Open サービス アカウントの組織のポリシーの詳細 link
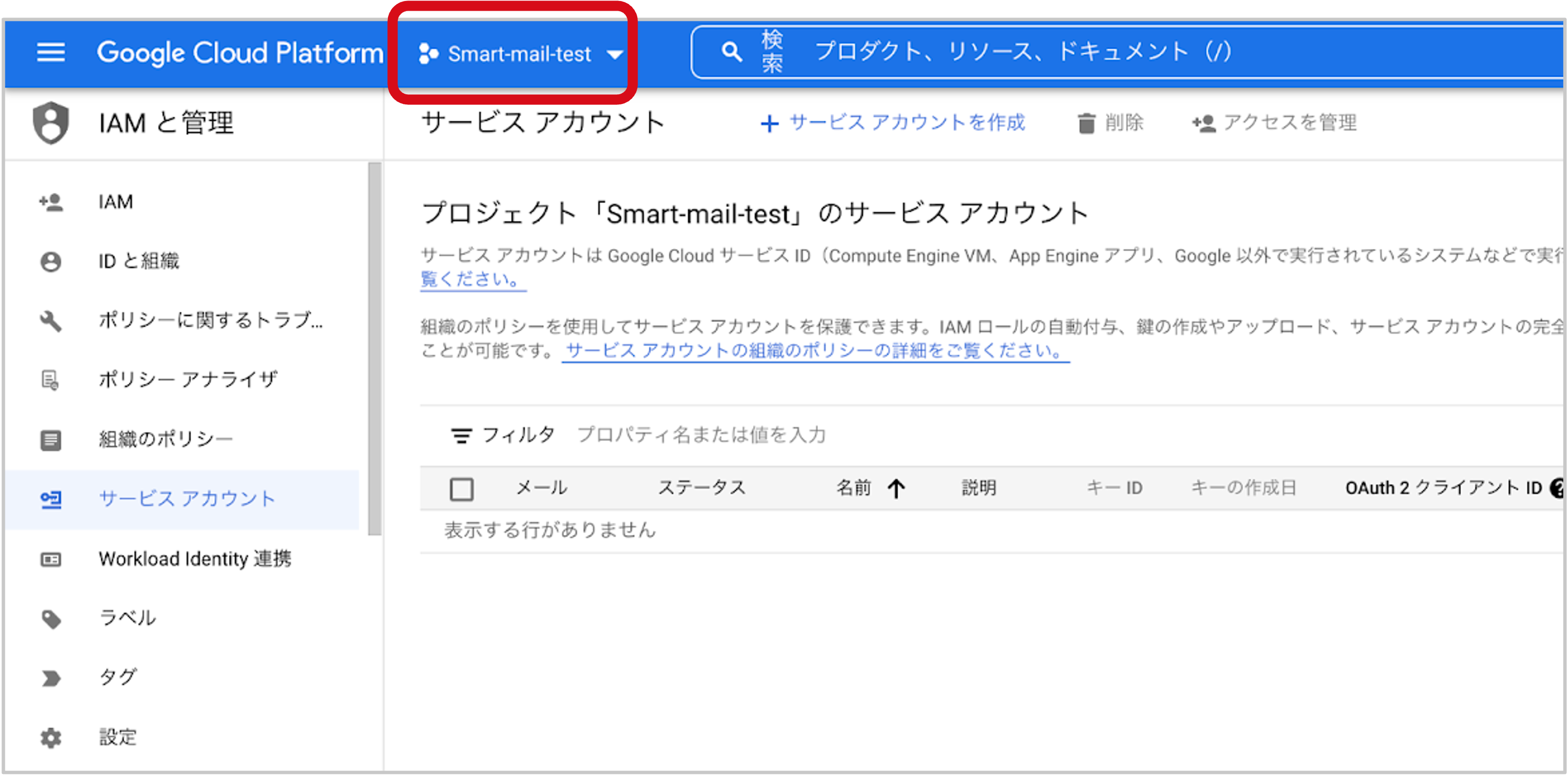 pos(815,351)
